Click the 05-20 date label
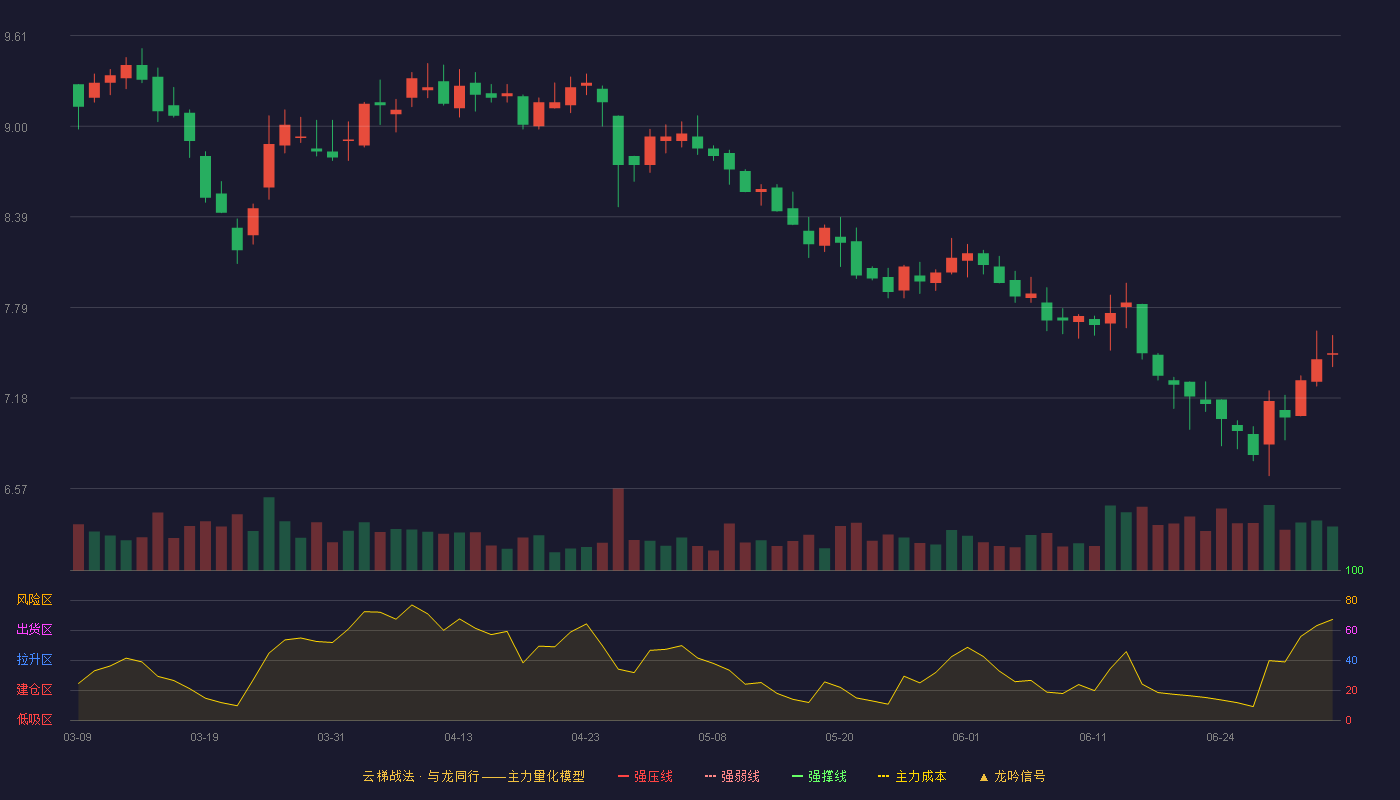The height and width of the screenshot is (800, 1400). tap(839, 737)
